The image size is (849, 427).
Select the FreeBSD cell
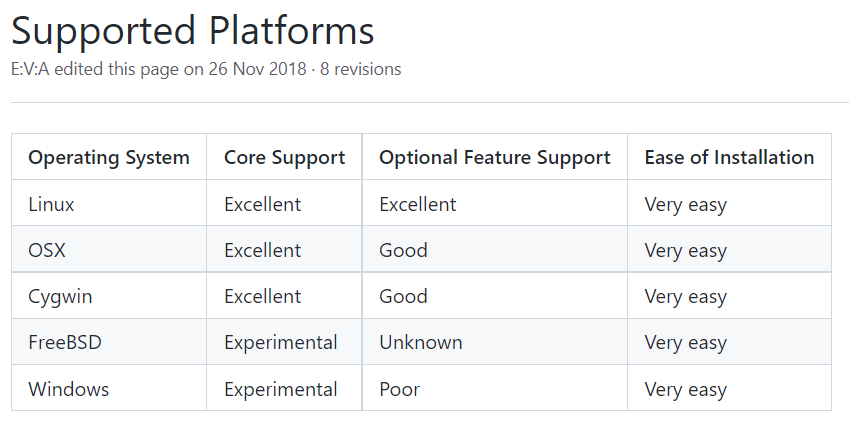109,342
